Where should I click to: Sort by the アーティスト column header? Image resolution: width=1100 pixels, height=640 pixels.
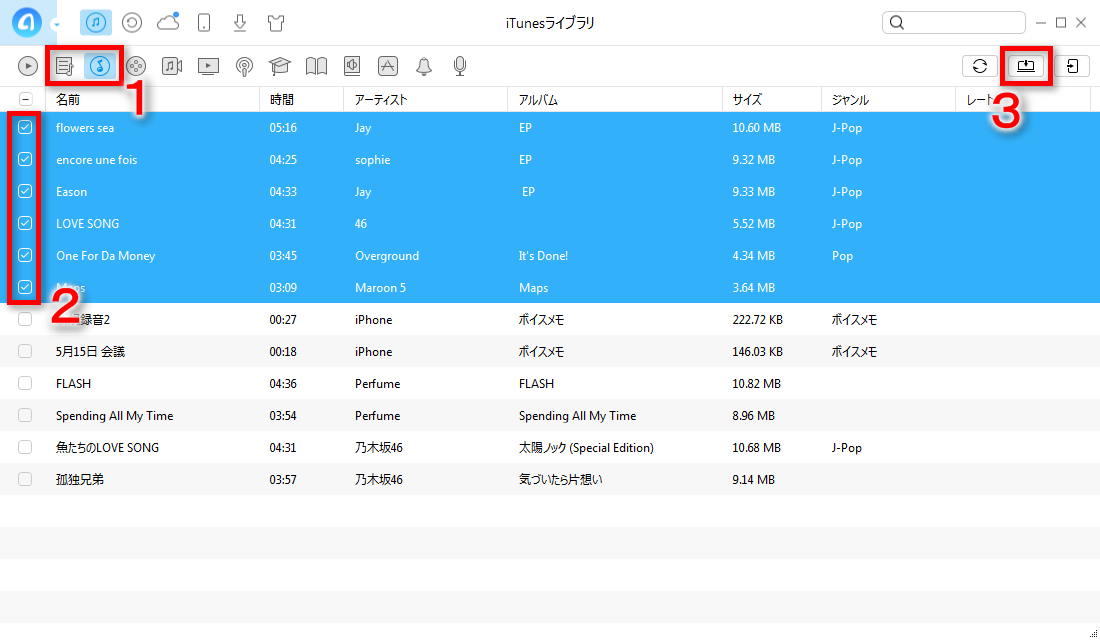(x=426, y=100)
